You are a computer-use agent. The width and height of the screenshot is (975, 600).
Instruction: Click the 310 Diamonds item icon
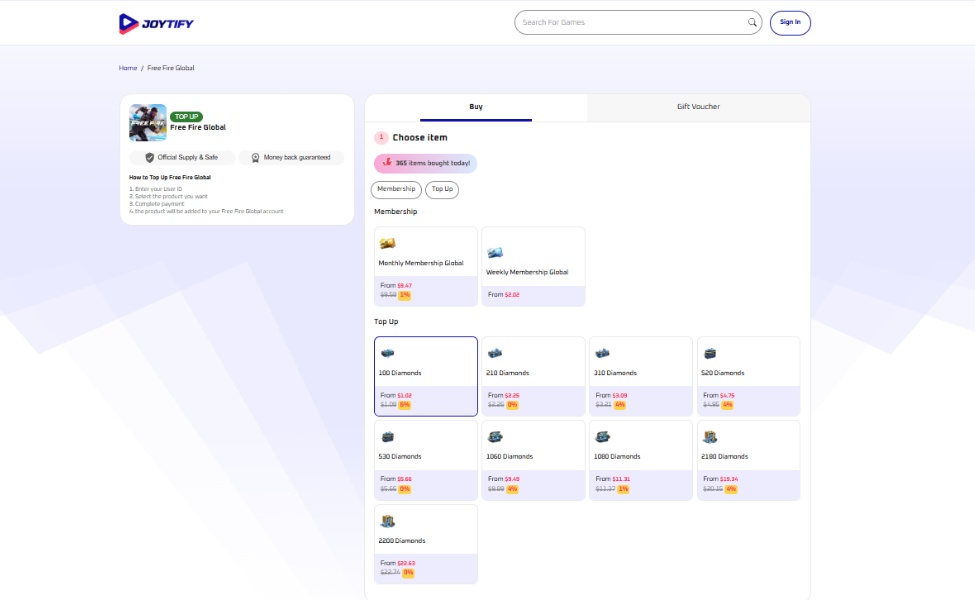[x=603, y=353]
